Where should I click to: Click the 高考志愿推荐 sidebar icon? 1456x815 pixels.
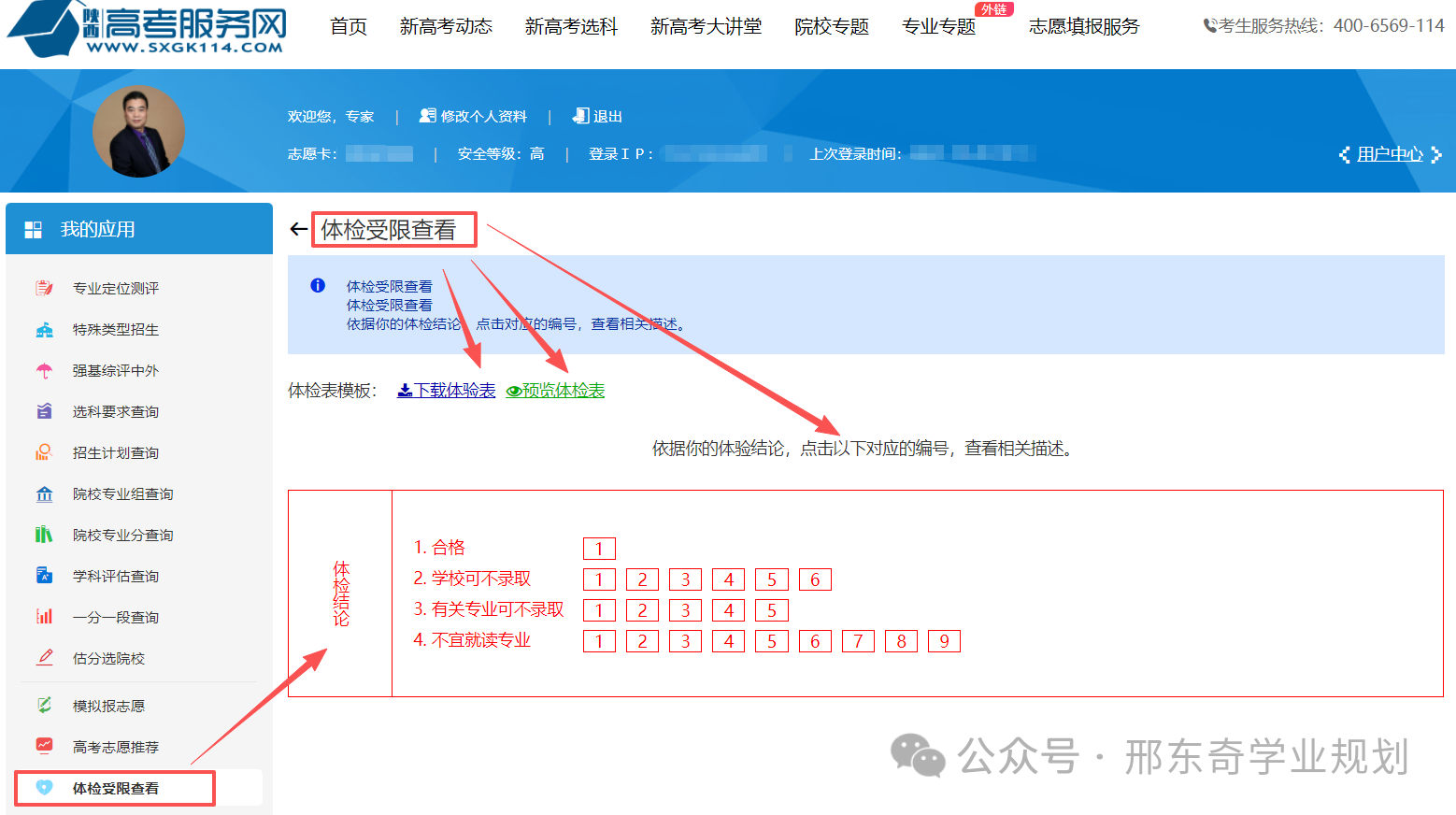pos(44,746)
